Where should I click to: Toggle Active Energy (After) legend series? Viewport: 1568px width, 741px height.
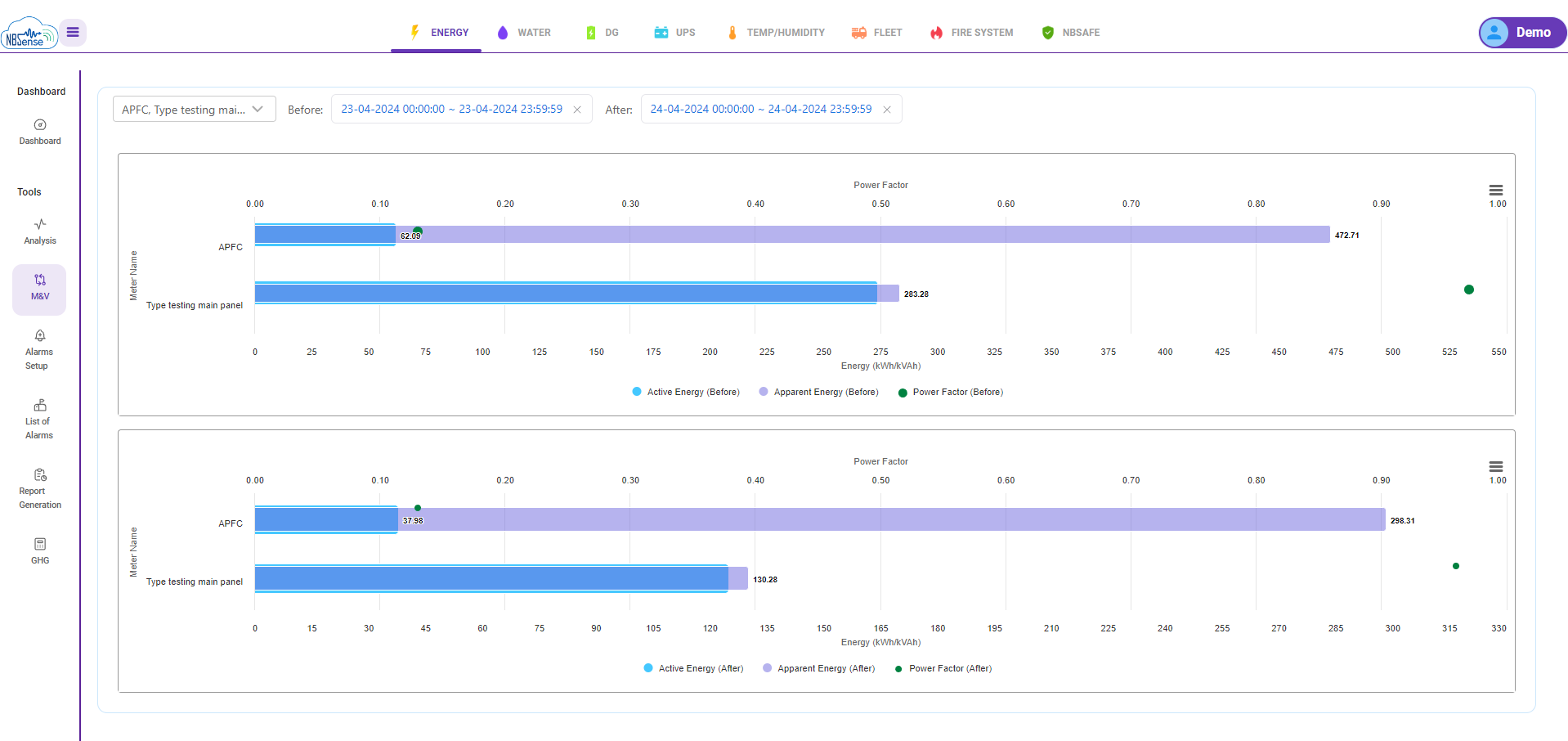[x=693, y=668]
